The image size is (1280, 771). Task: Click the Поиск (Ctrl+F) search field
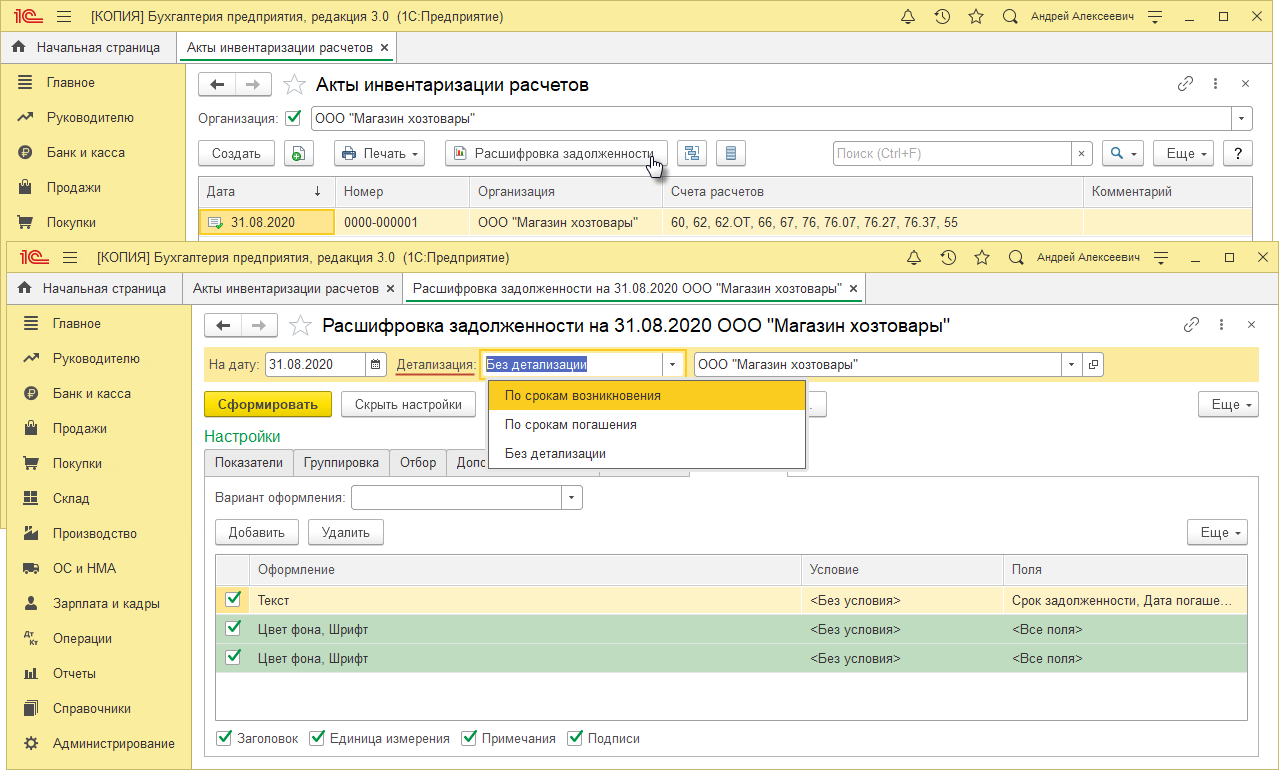tap(952, 153)
